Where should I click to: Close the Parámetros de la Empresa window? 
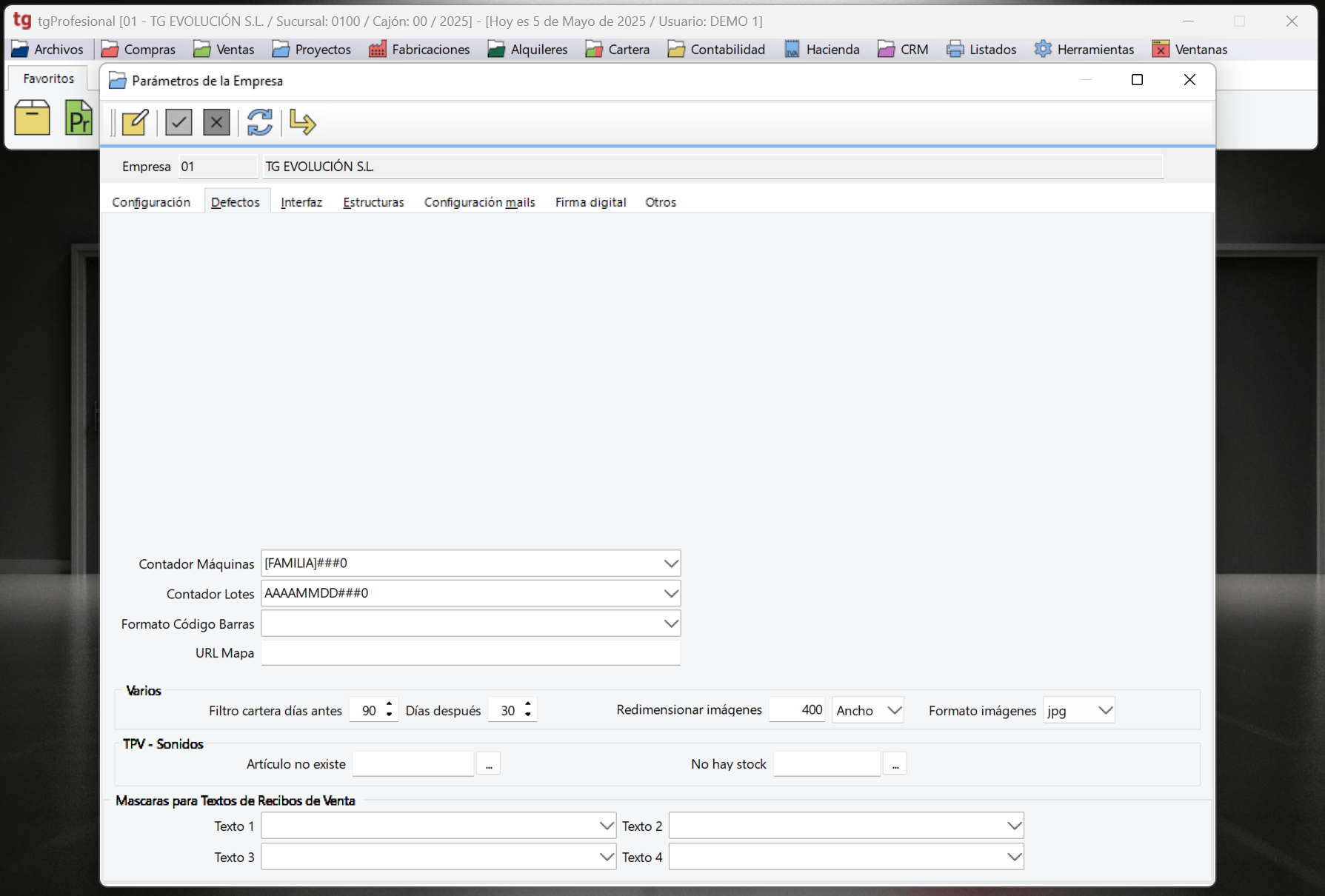click(x=1189, y=80)
